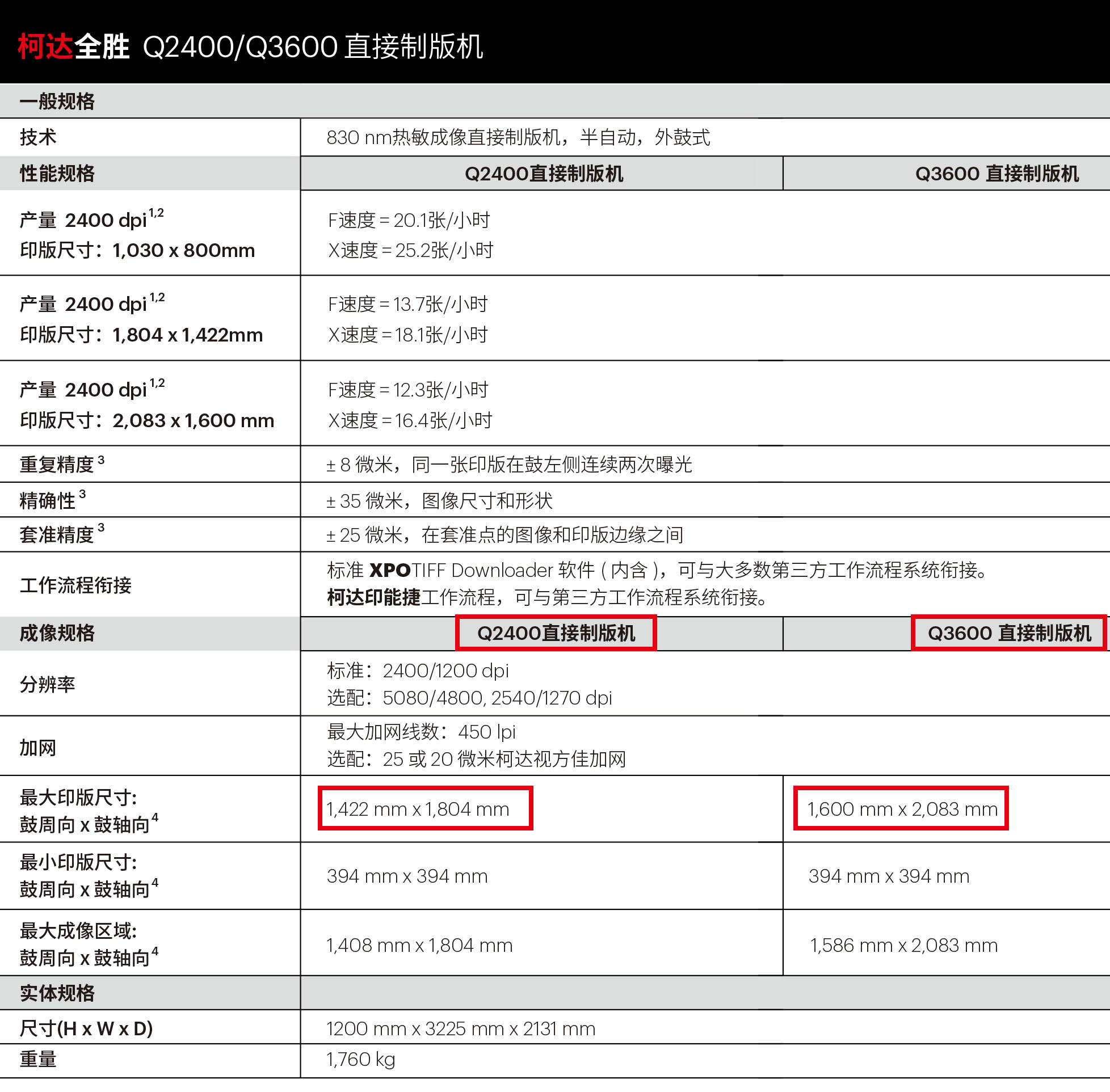Click the 技术 row label
Screen dimensions: 1110x1092
coord(38,137)
